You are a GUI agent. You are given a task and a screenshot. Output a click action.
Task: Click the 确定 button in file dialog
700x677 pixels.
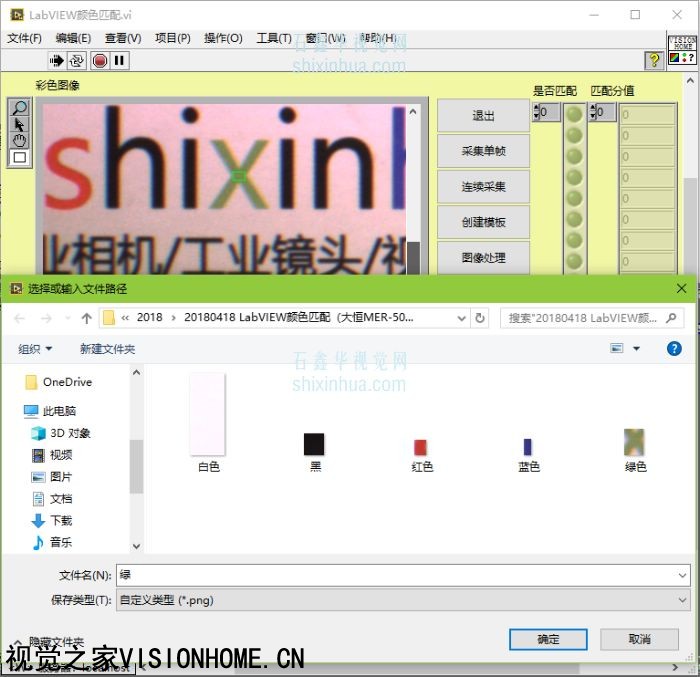548,639
